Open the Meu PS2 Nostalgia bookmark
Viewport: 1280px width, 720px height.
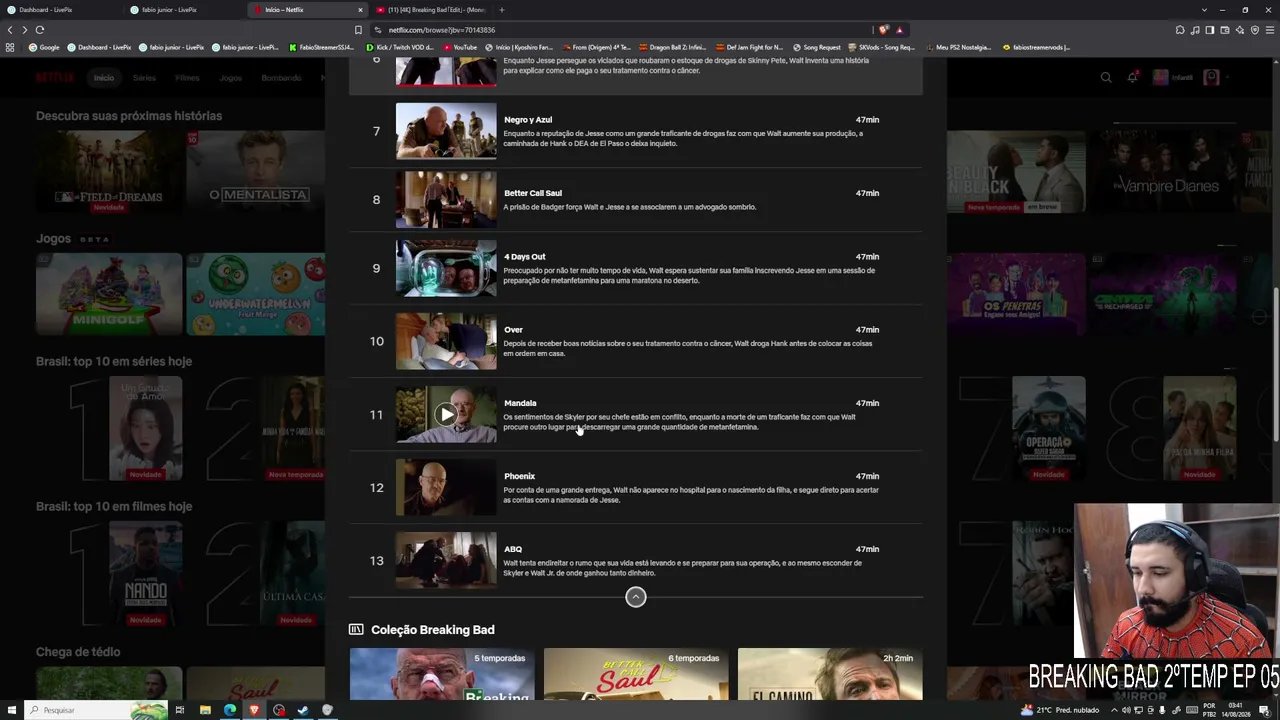coord(958,47)
